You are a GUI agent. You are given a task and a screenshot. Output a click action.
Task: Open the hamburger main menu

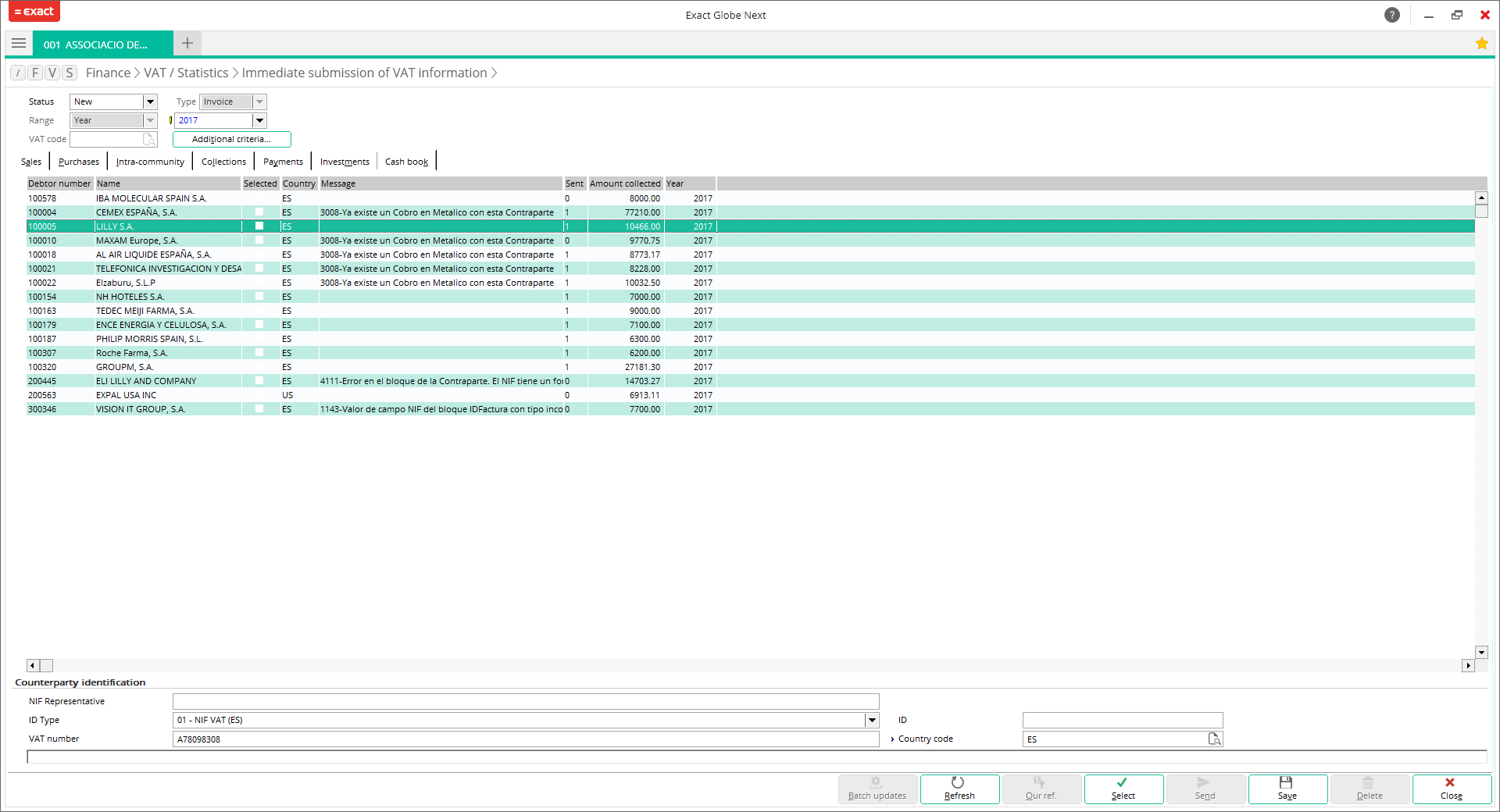[19, 44]
